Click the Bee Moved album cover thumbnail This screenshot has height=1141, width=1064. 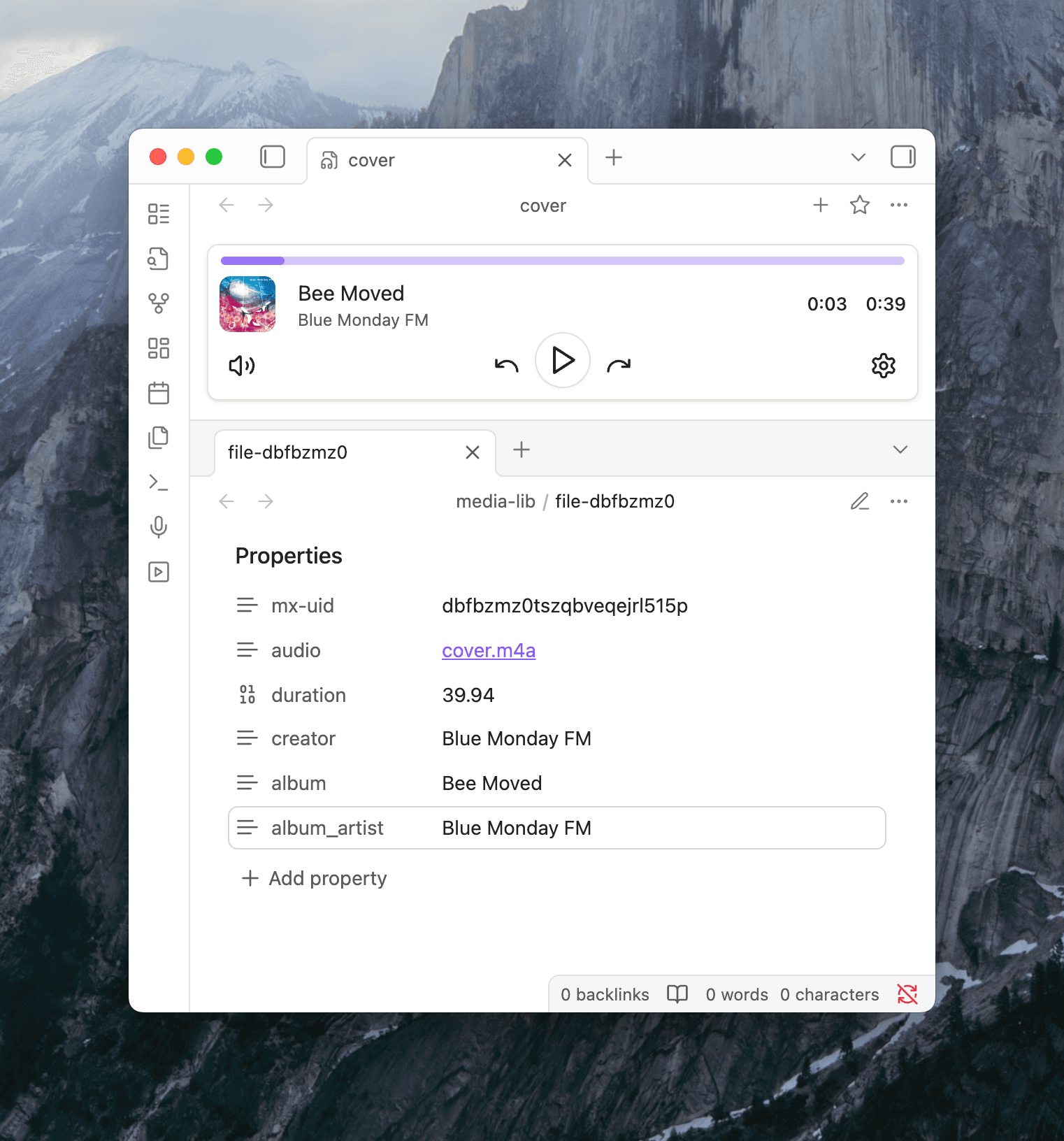click(247, 304)
